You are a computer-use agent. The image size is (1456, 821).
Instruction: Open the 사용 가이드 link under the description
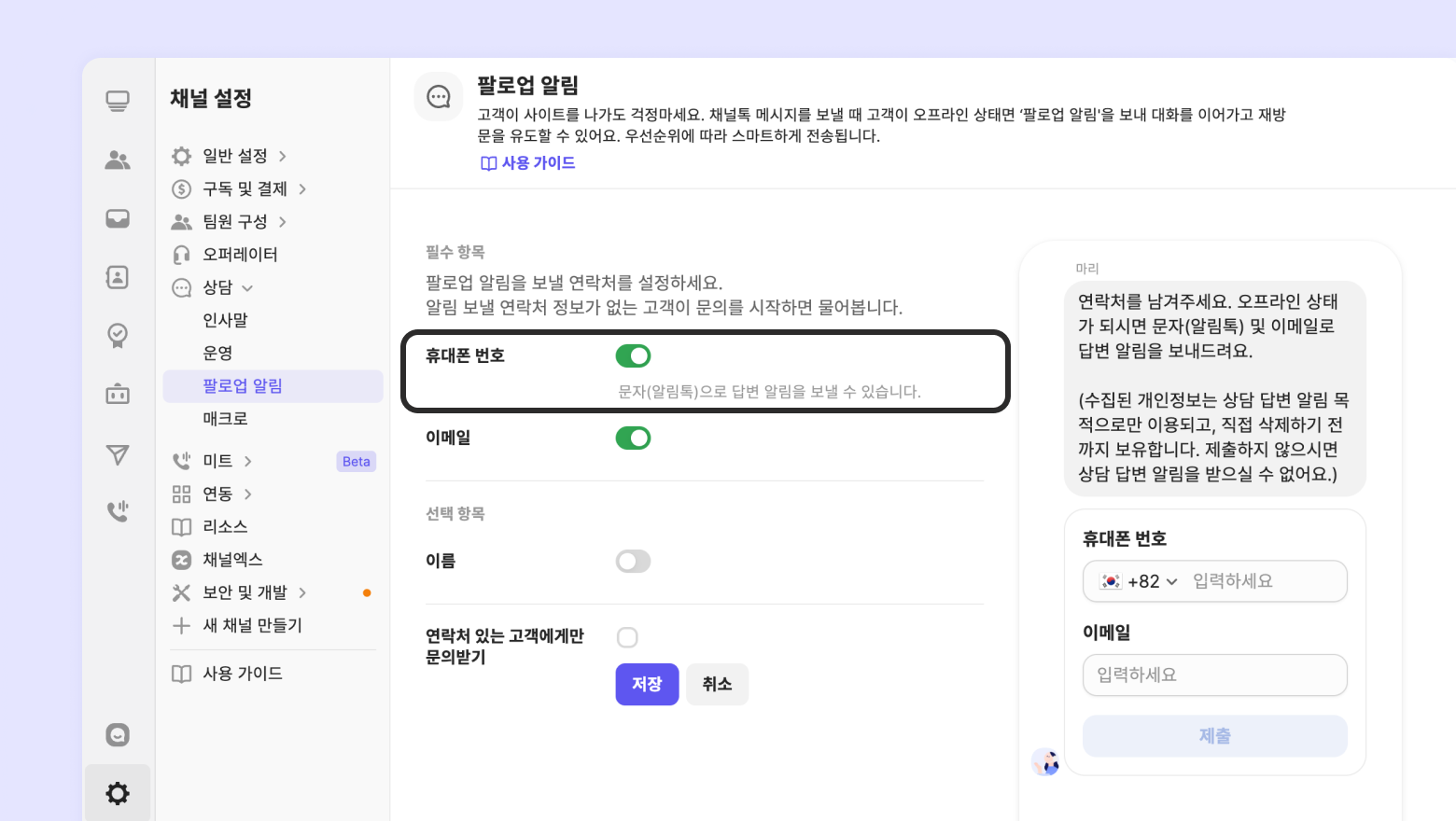point(528,163)
